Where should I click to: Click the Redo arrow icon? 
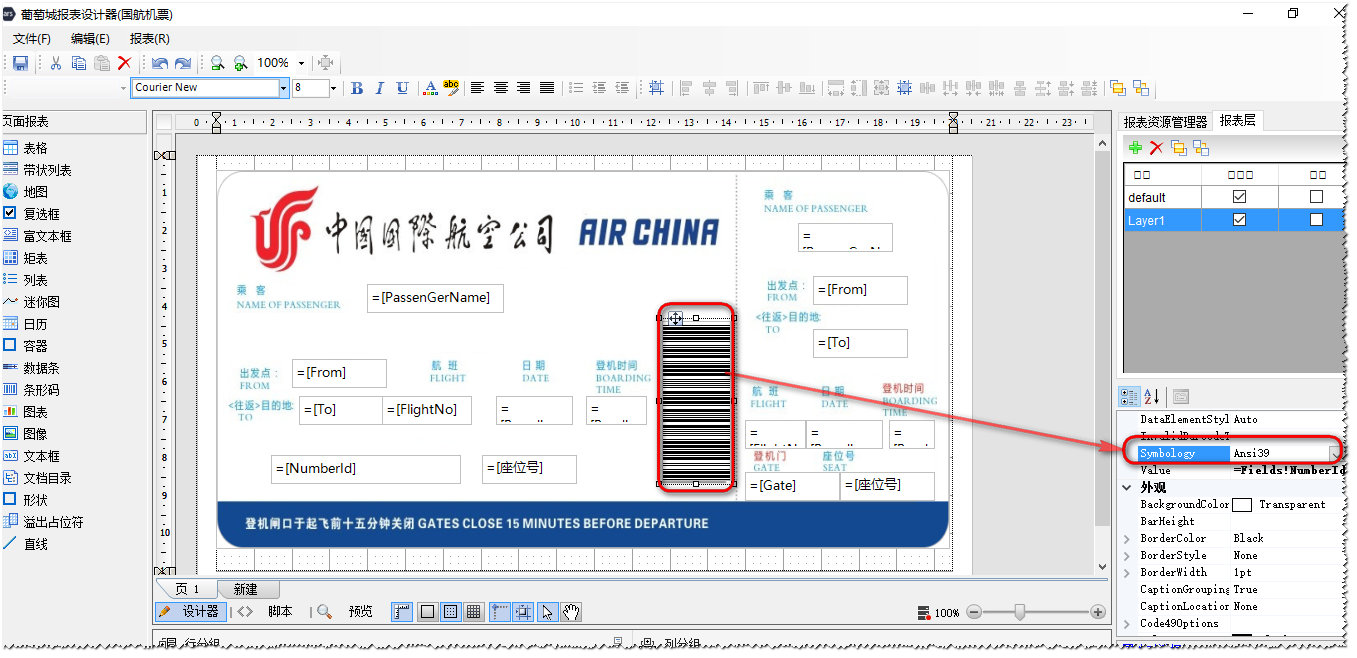[183, 63]
